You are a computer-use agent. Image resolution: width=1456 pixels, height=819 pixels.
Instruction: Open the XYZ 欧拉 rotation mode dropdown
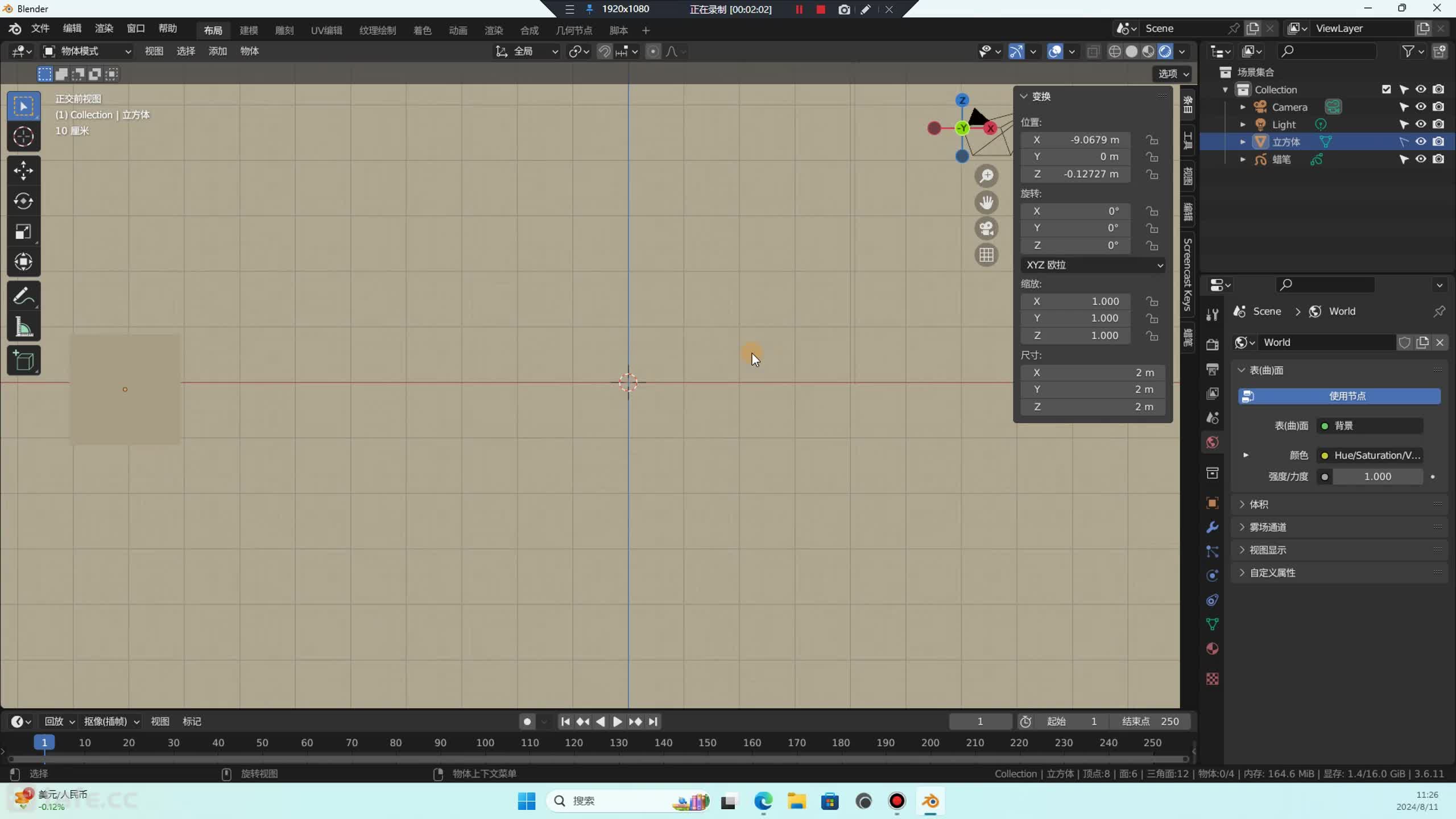pos(1093,265)
